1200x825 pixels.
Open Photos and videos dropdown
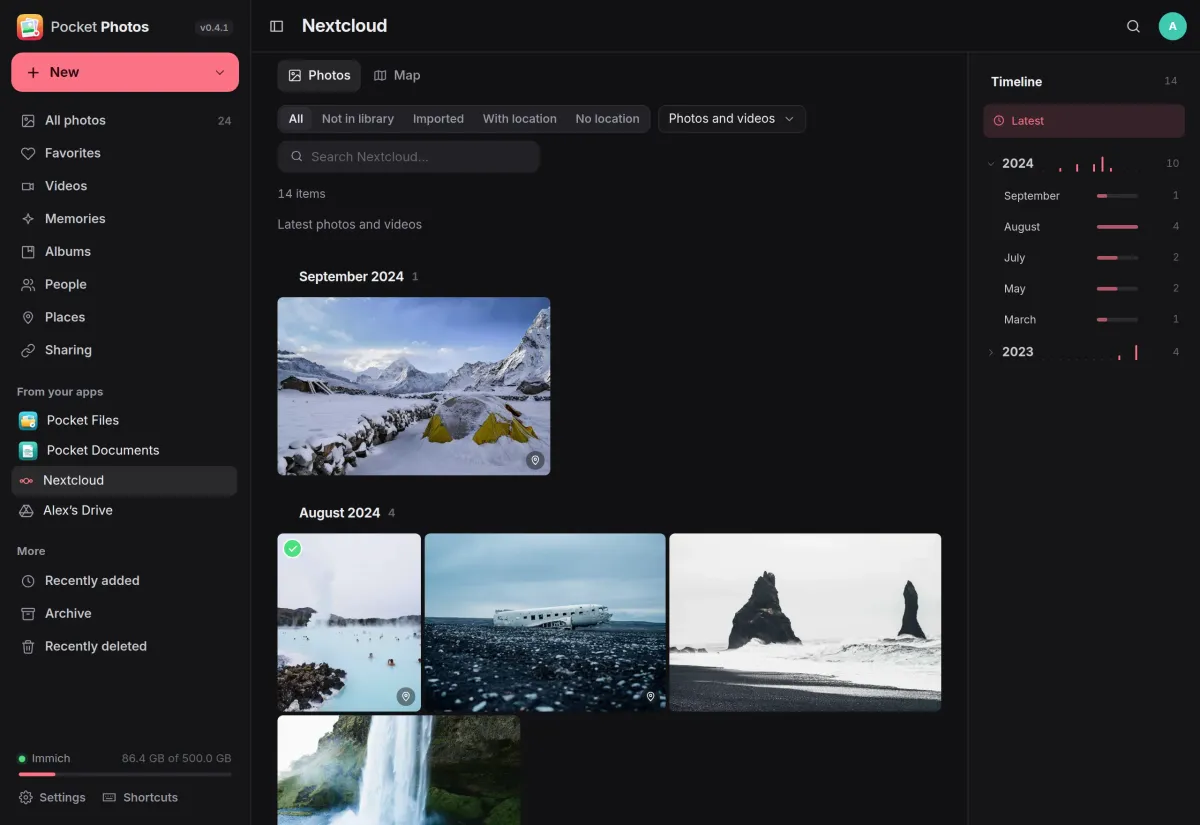coord(732,119)
